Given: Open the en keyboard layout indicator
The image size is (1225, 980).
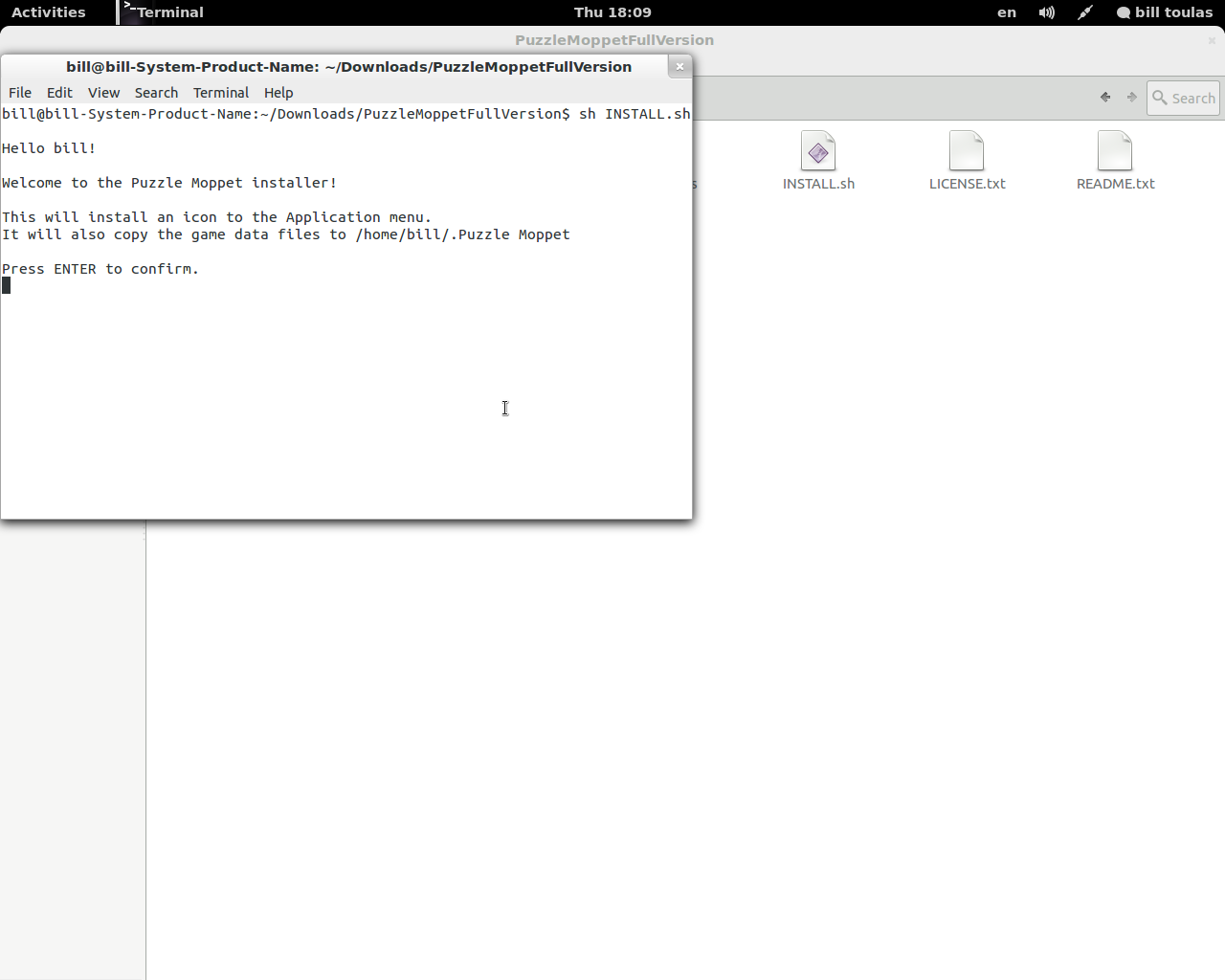Looking at the screenshot, I should click(x=1007, y=12).
